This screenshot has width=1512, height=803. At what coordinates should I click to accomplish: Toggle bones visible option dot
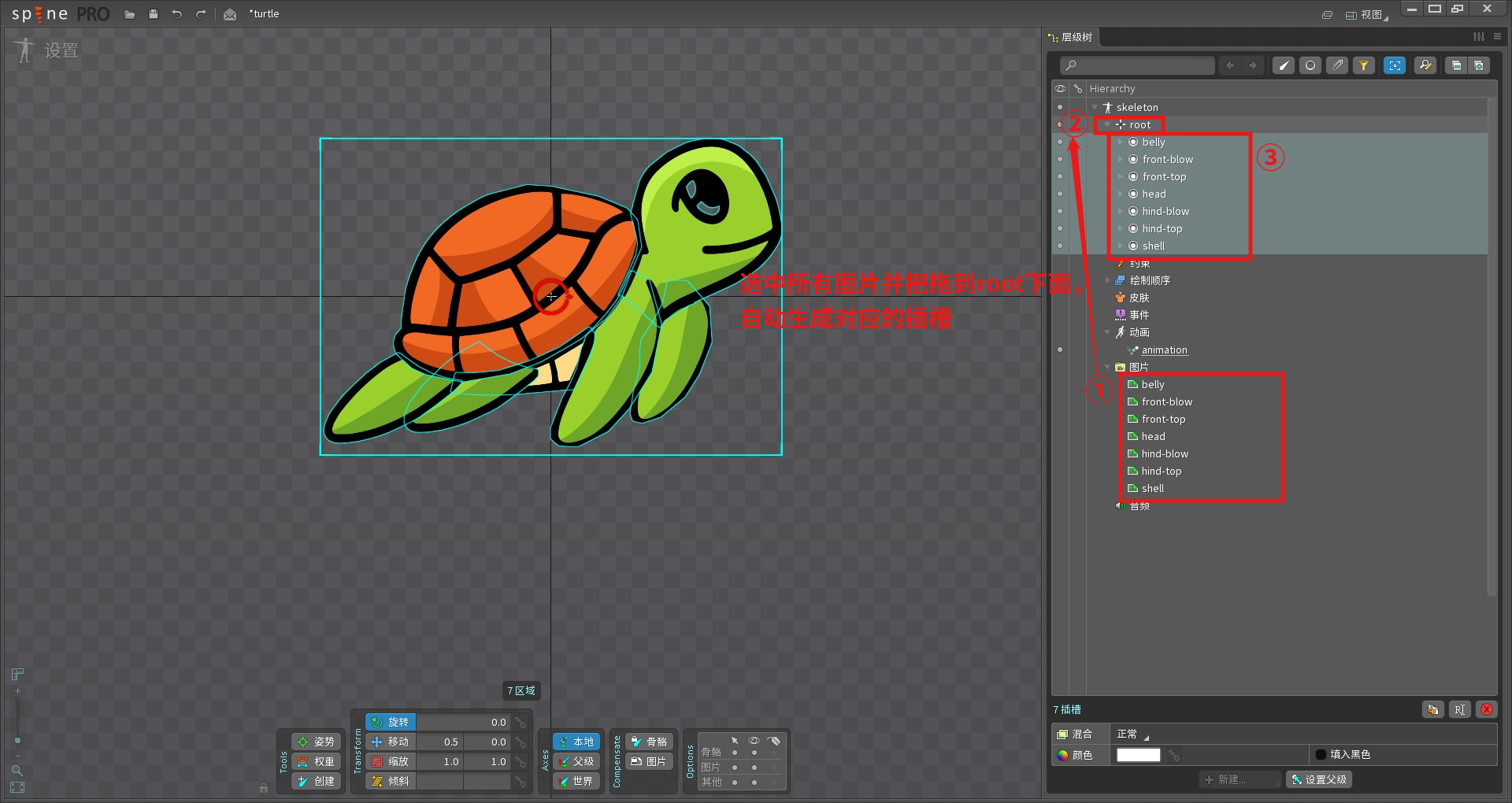(x=754, y=753)
